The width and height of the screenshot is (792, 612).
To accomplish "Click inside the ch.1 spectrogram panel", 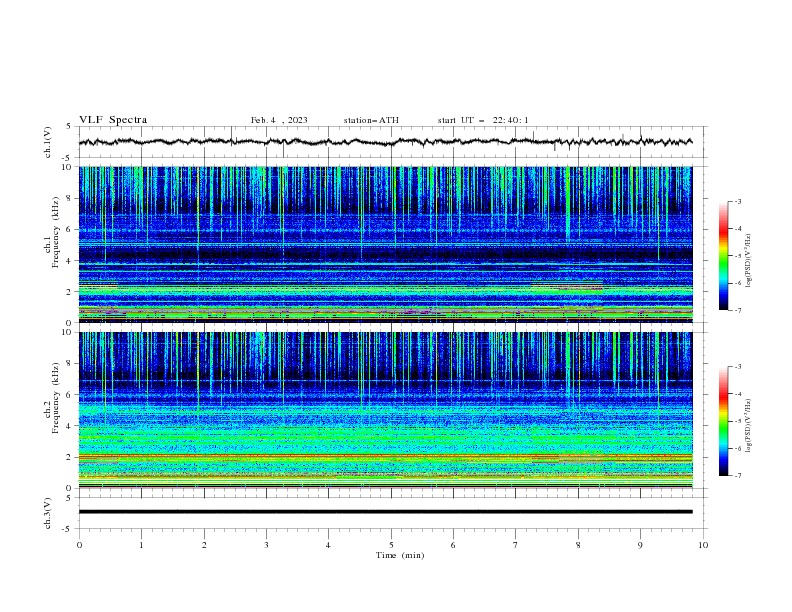I will pyautogui.click(x=385, y=244).
